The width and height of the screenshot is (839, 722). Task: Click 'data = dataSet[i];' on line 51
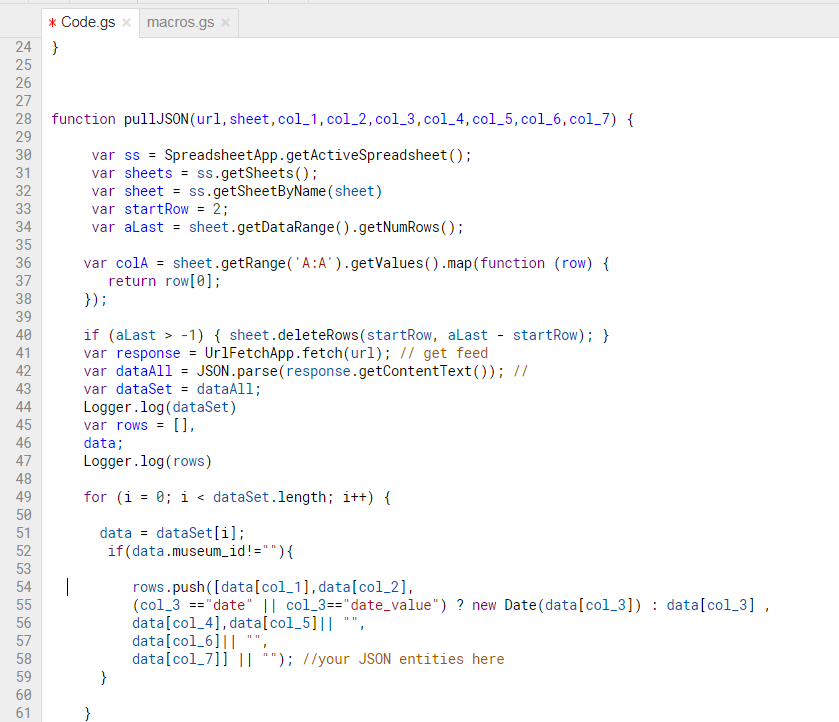pyautogui.click(x=172, y=533)
